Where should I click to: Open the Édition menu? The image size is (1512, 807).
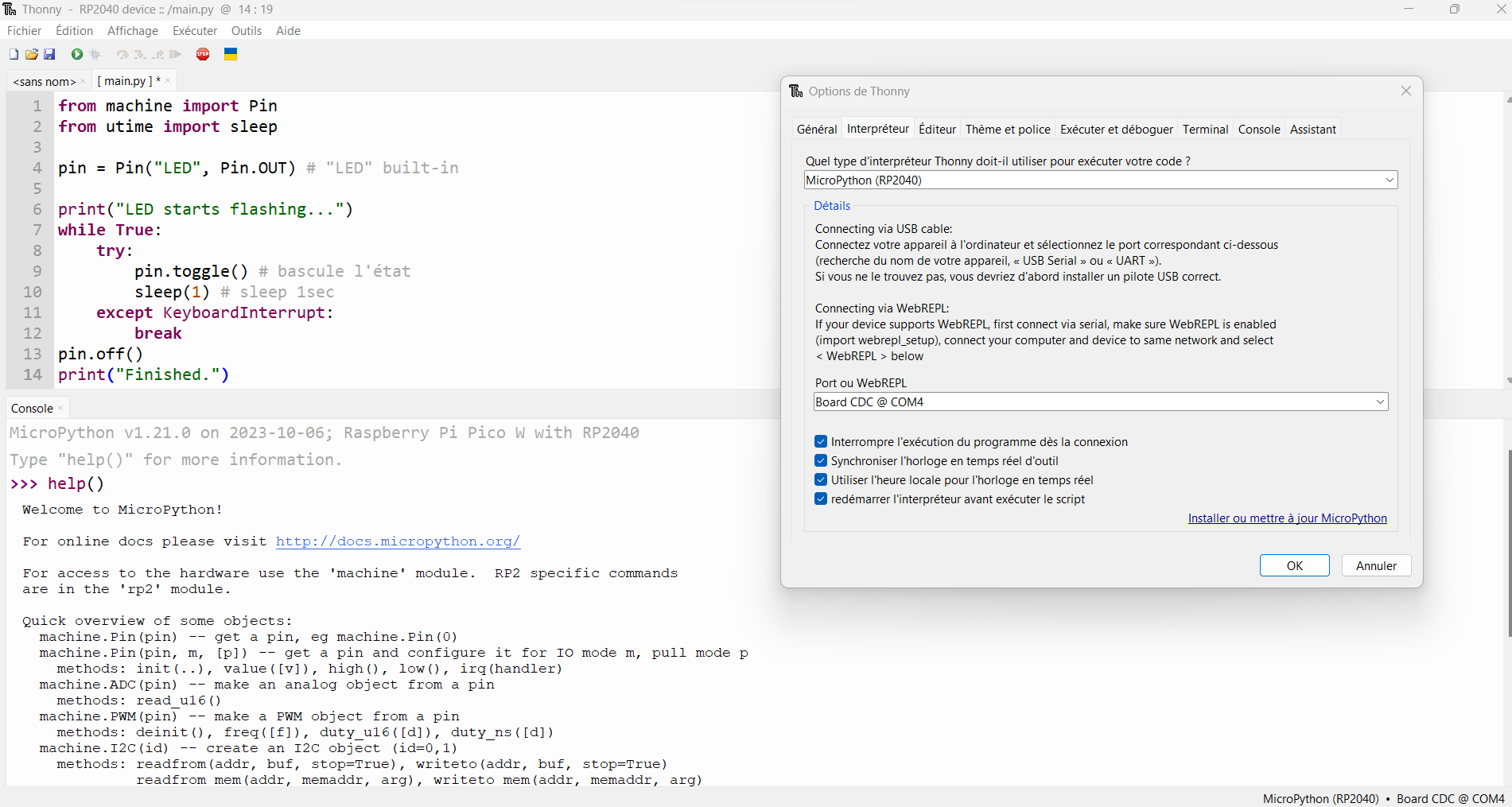click(x=74, y=30)
